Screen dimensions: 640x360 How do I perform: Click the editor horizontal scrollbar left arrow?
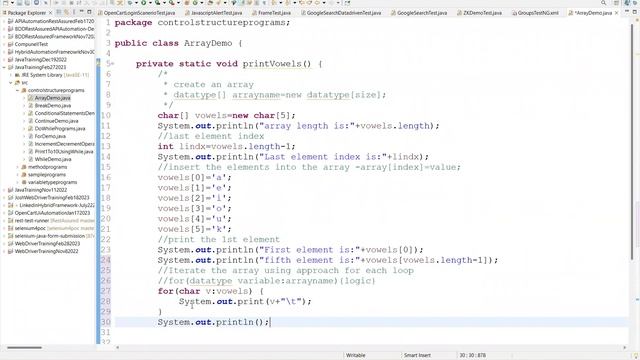[x=118, y=348]
